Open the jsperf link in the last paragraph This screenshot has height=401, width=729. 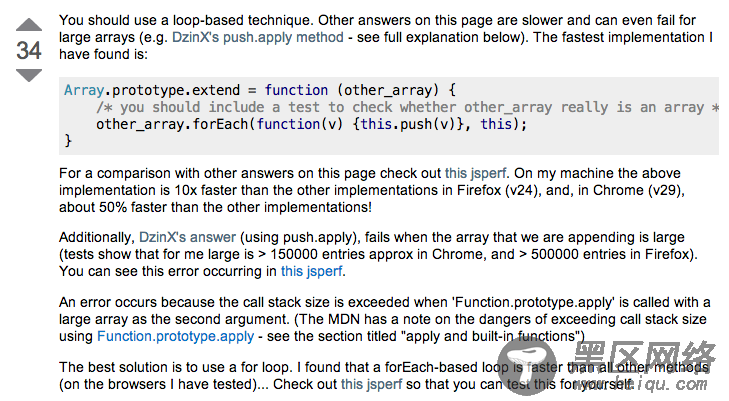pos(371,385)
